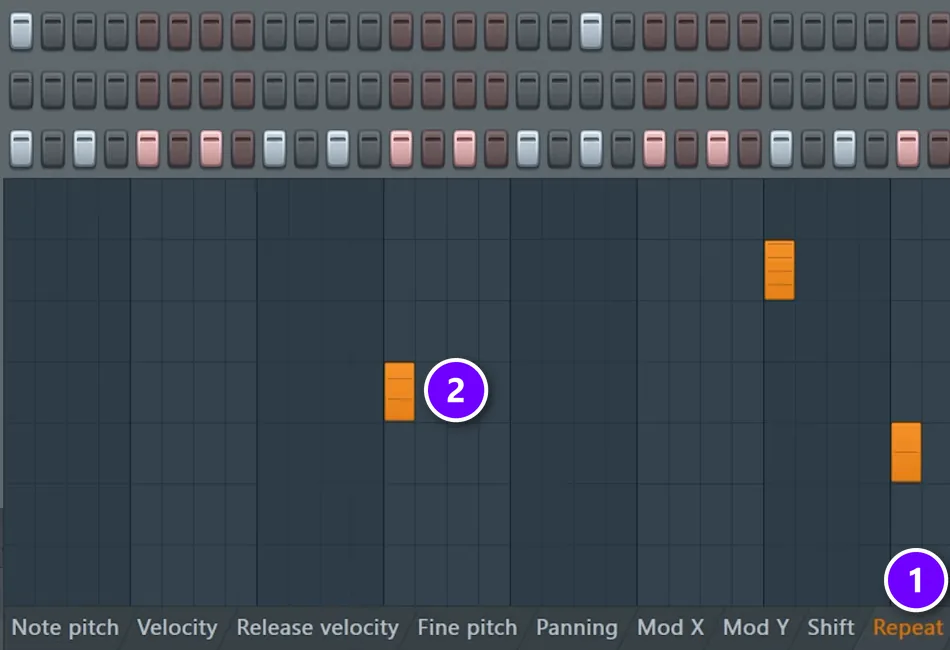This screenshot has height=650, width=950.
Task: Open the Fine pitch tab
Action: [467, 628]
